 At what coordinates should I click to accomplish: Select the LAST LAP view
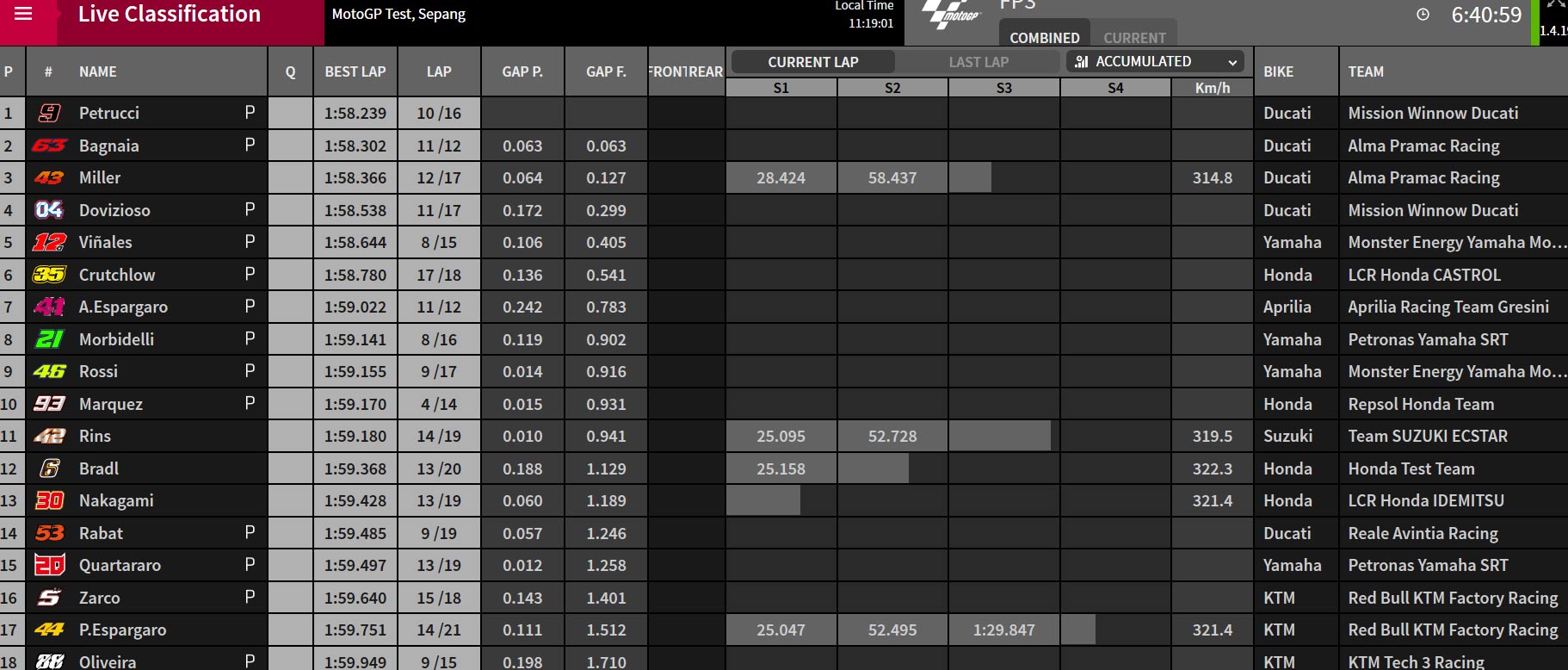pos(978,62)
